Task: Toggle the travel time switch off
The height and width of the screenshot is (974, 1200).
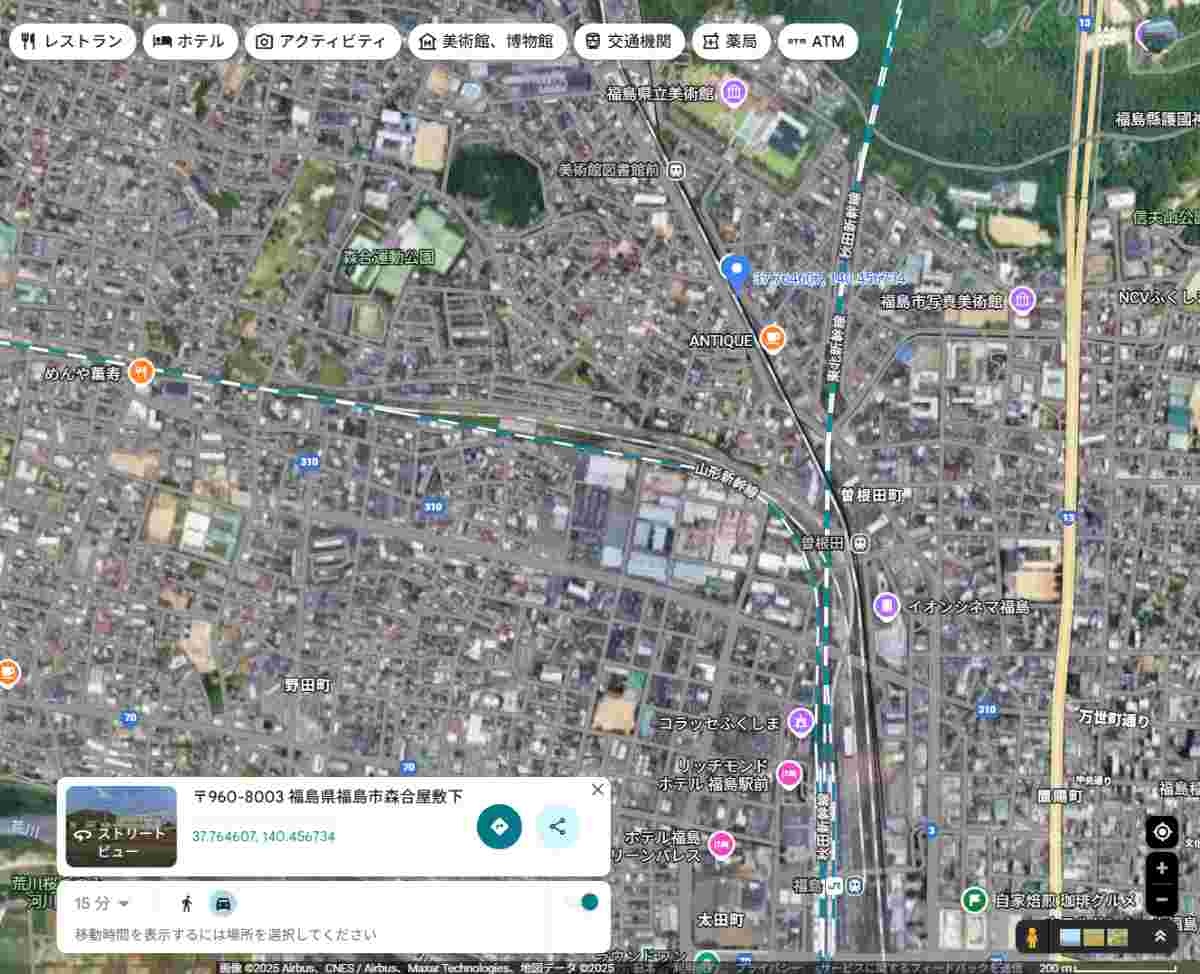Action: [582, 902]
